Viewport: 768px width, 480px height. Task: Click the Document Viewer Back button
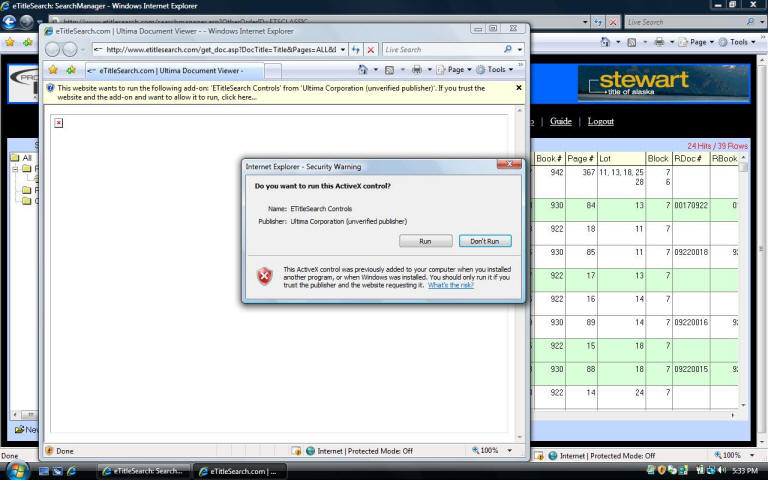coord(52,49)
